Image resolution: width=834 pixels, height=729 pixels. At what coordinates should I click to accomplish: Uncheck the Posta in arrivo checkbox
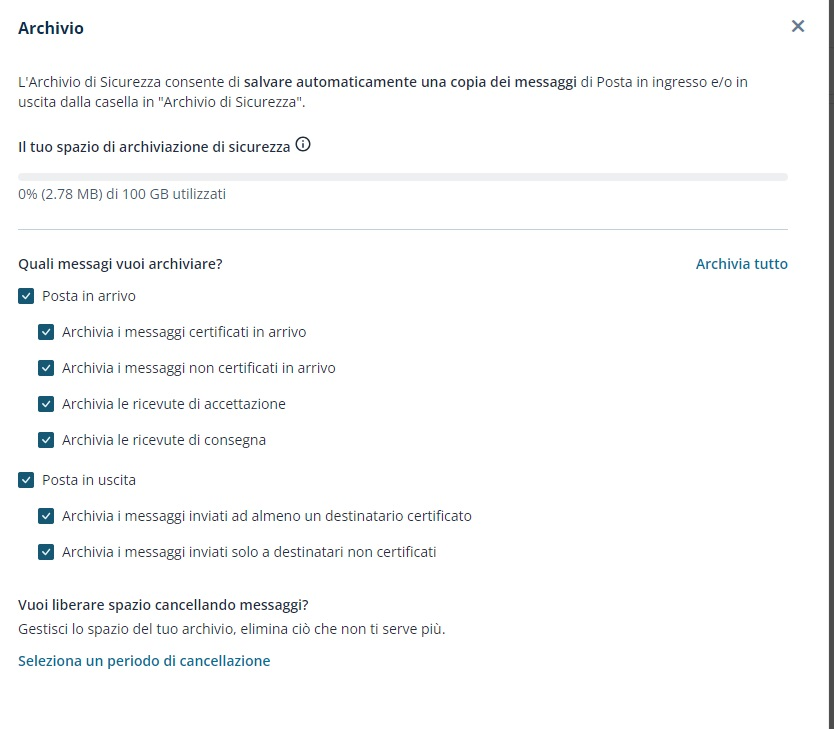coord(26,296)
